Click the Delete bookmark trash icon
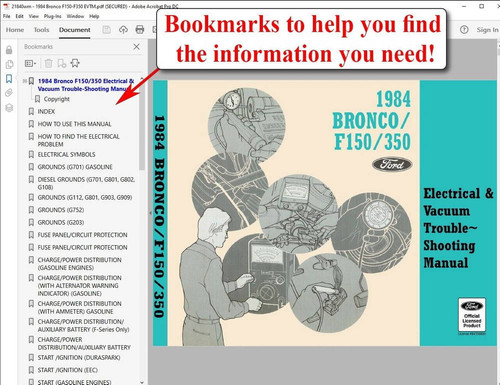The image size is (500, 385). (x=49, y=63)
